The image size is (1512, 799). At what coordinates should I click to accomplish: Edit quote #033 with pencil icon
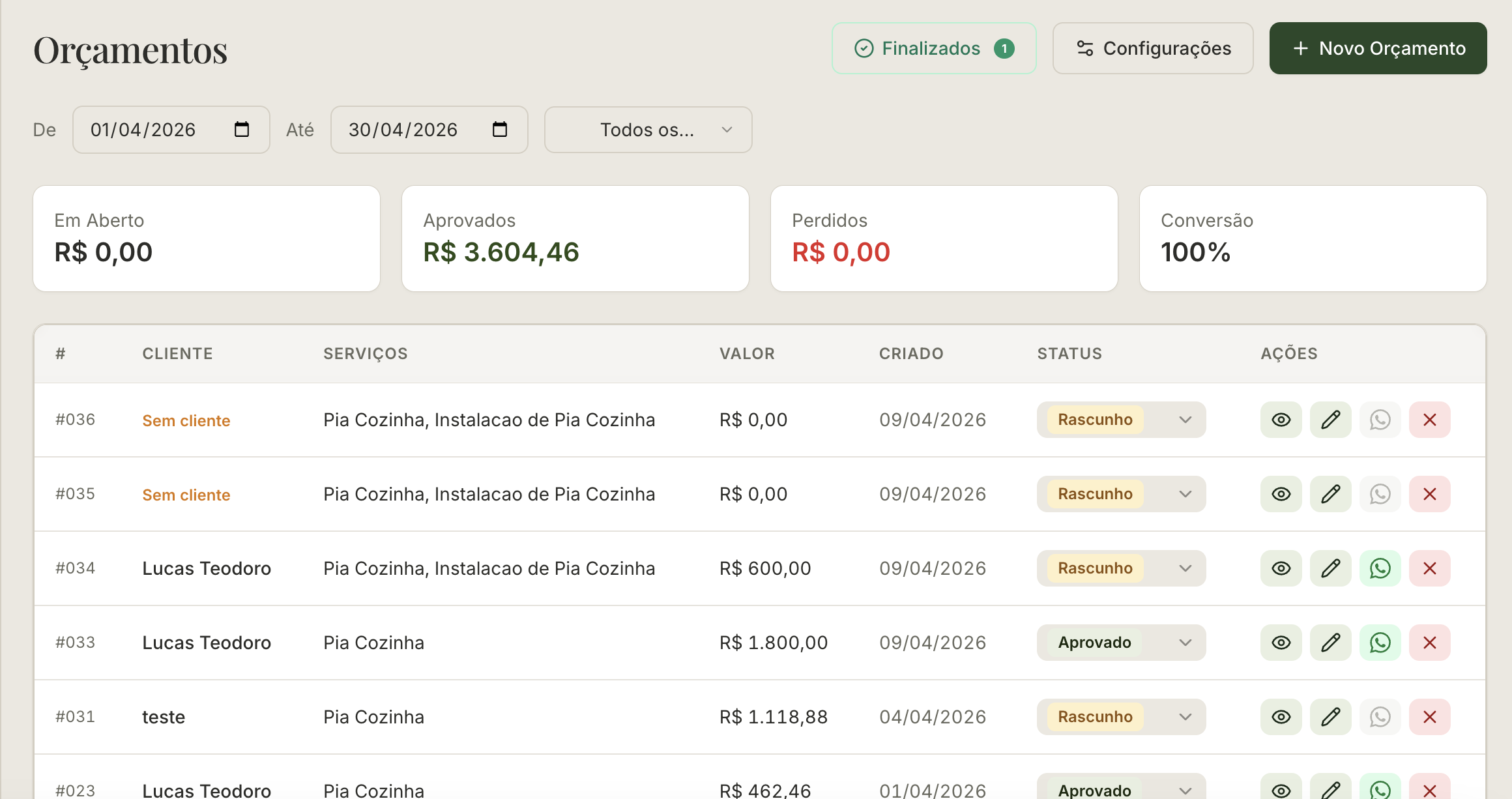(x=1330, y=643)
